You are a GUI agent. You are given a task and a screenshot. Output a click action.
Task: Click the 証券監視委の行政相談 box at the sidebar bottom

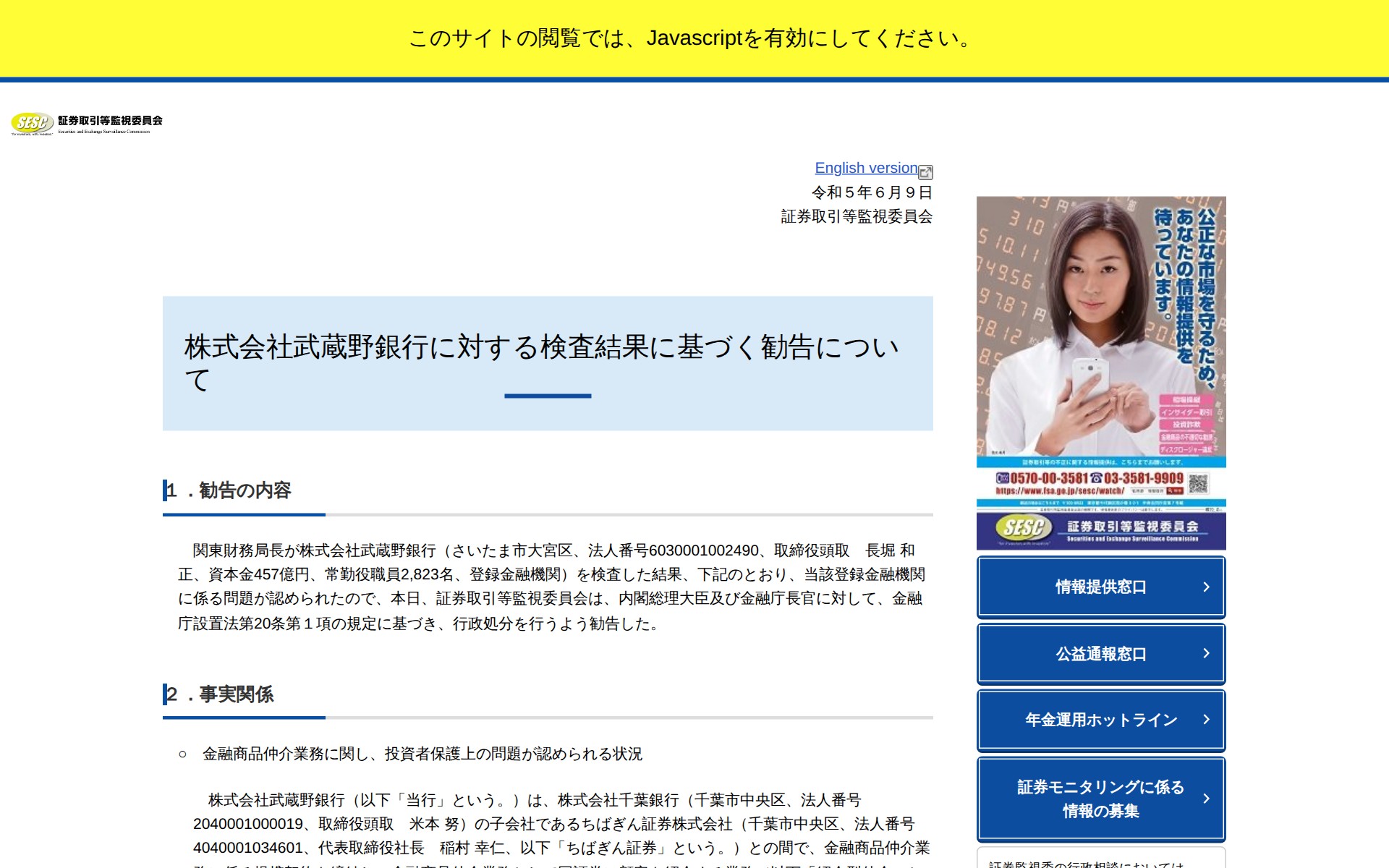tap(1100, 860)
